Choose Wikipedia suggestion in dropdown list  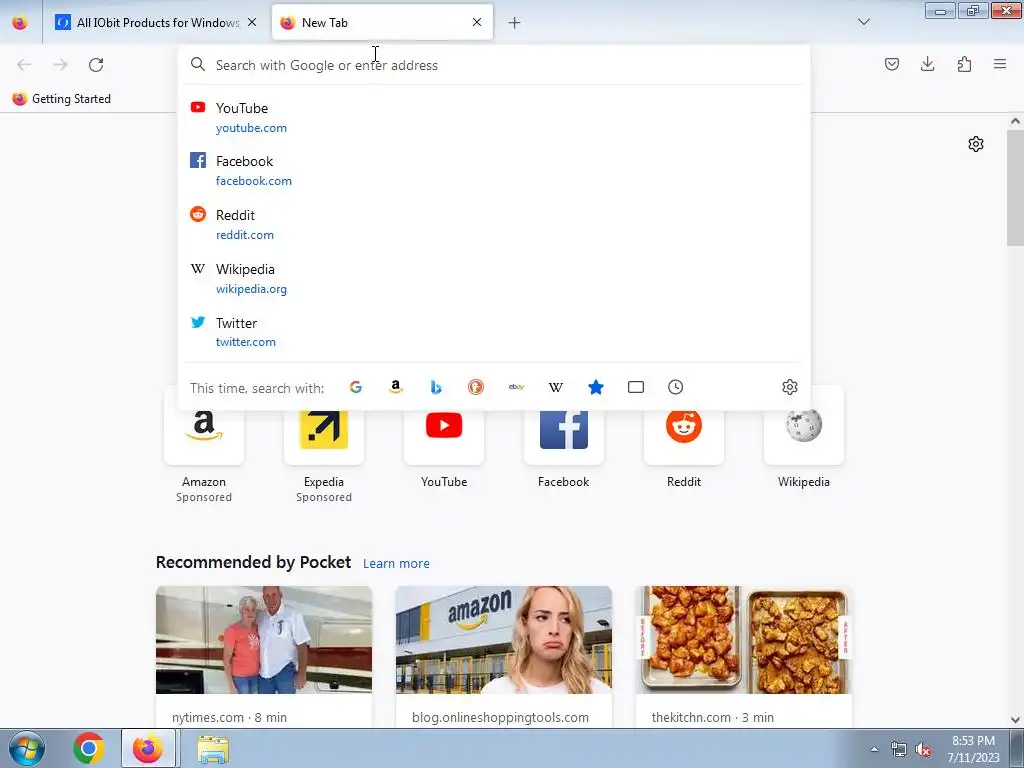494,278
